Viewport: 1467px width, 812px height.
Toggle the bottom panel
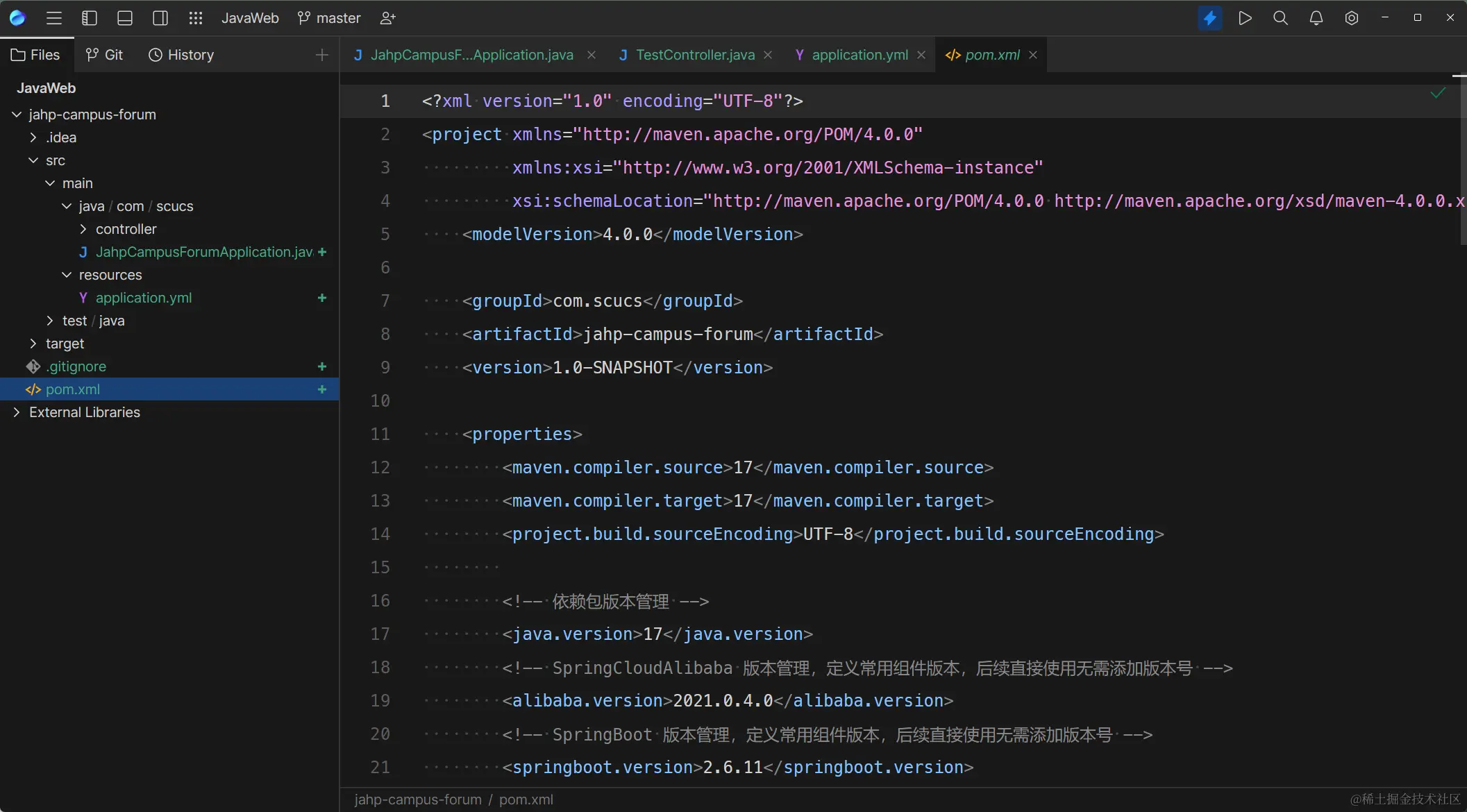pos(125,18)
